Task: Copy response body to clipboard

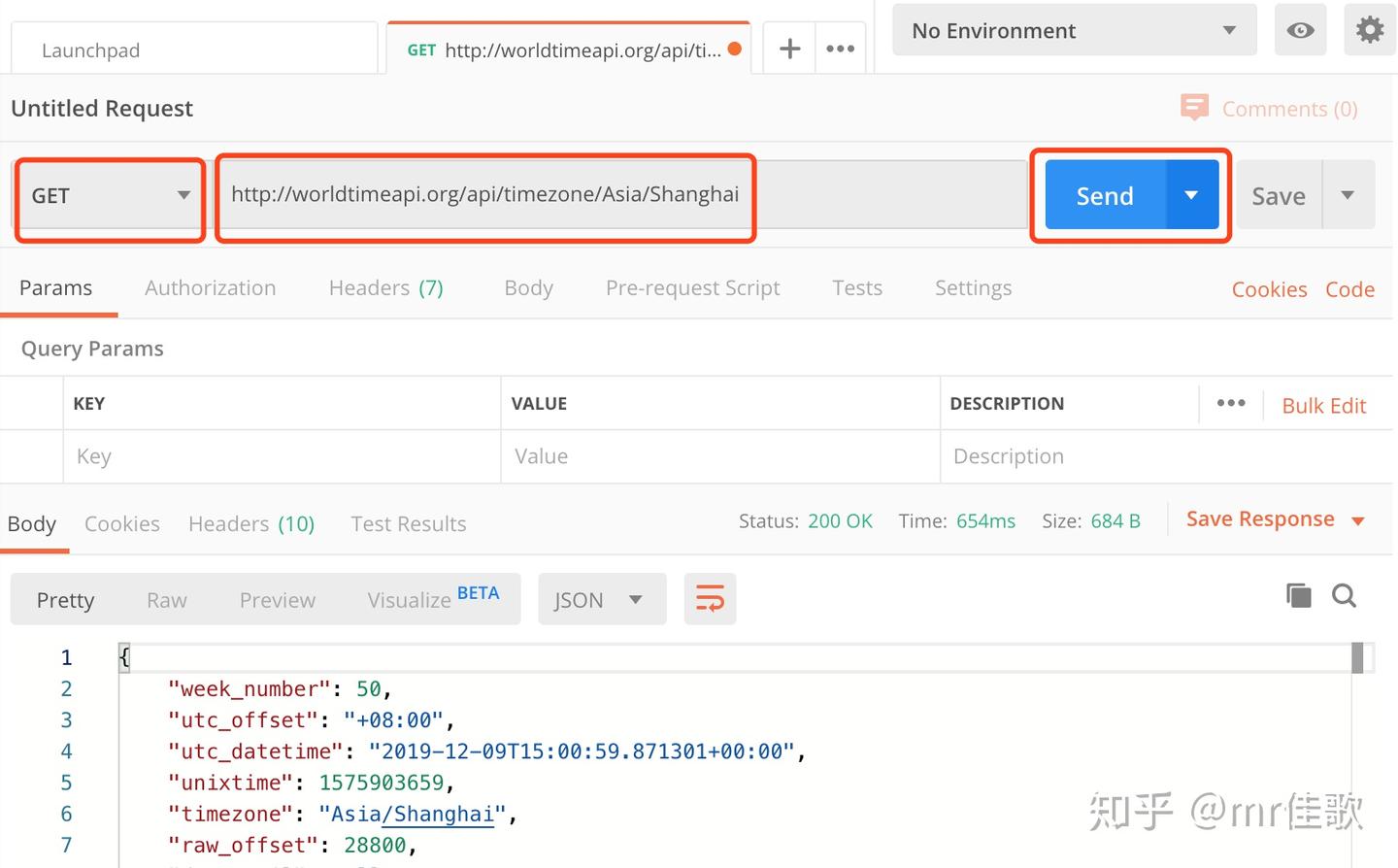Action: click(1298, 595)
